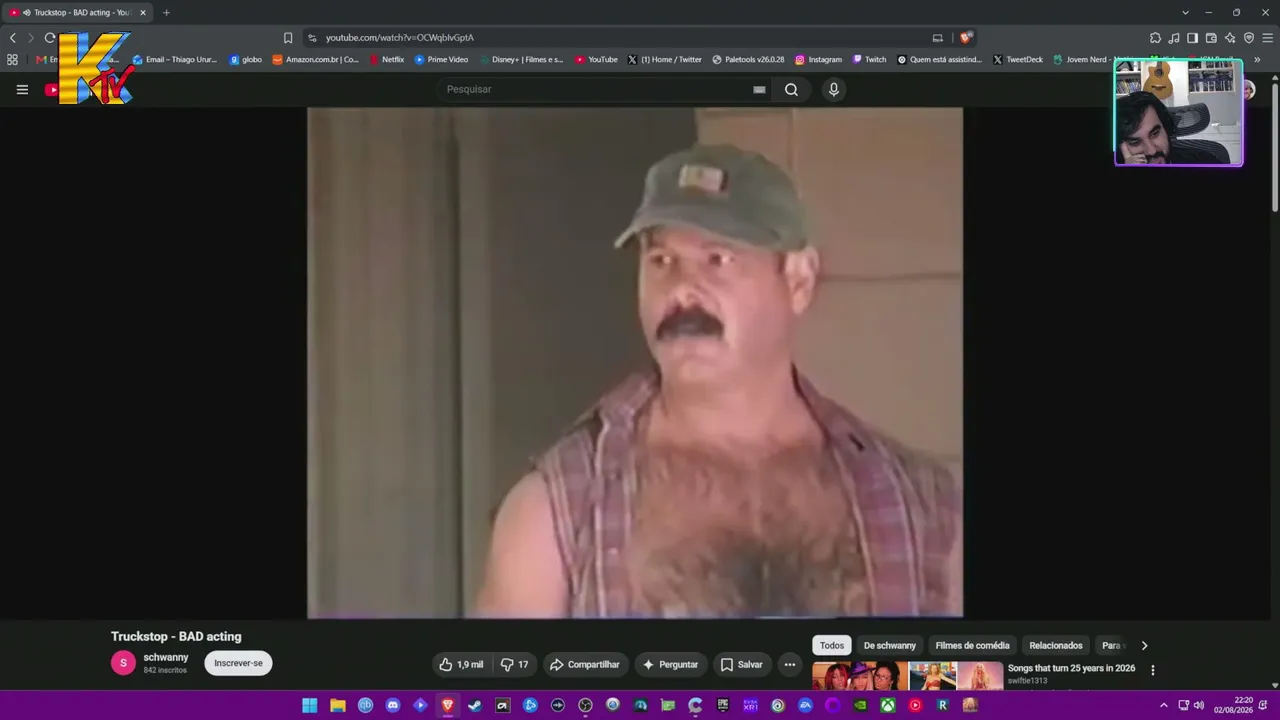Open more actions ellipsis under the video
Viewport: 1280px width, 720px height.
789,664
